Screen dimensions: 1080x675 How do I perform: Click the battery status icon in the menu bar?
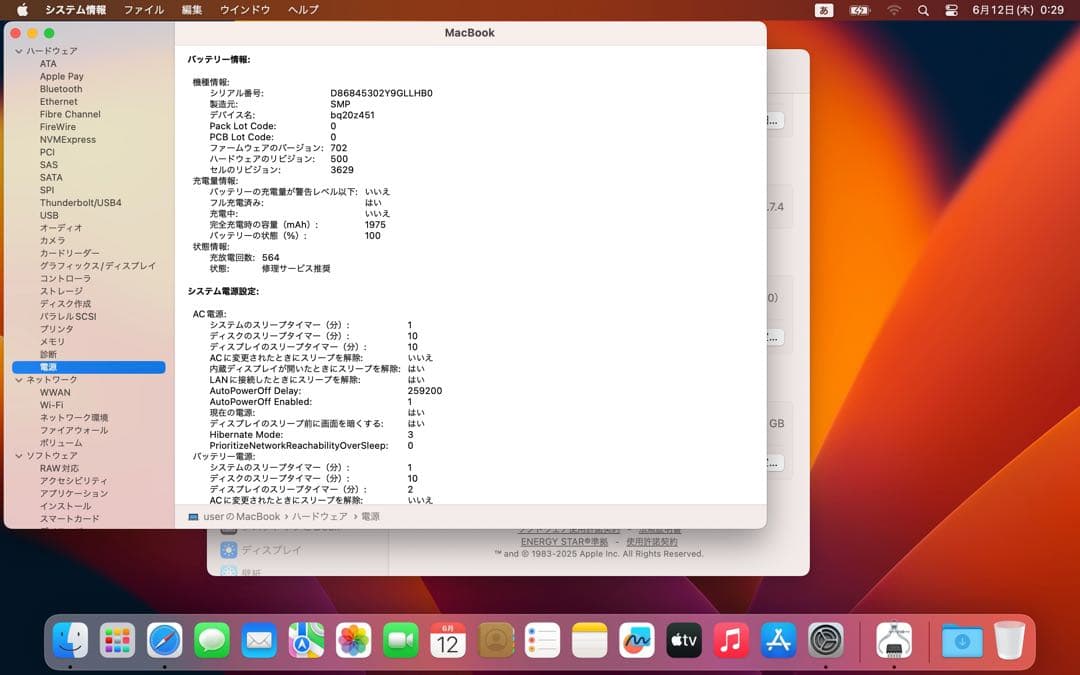click(858, 10)
